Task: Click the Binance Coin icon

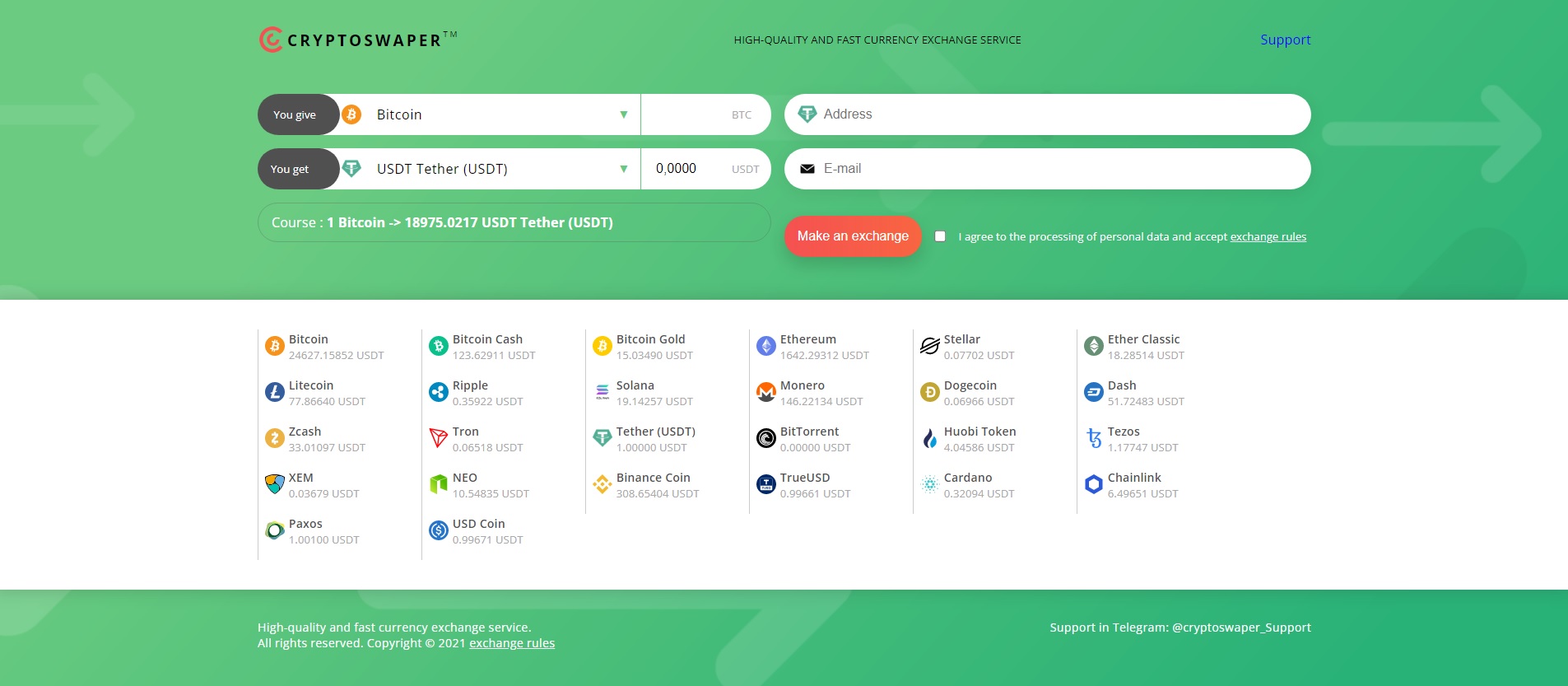Action: (x=603, y=484)
